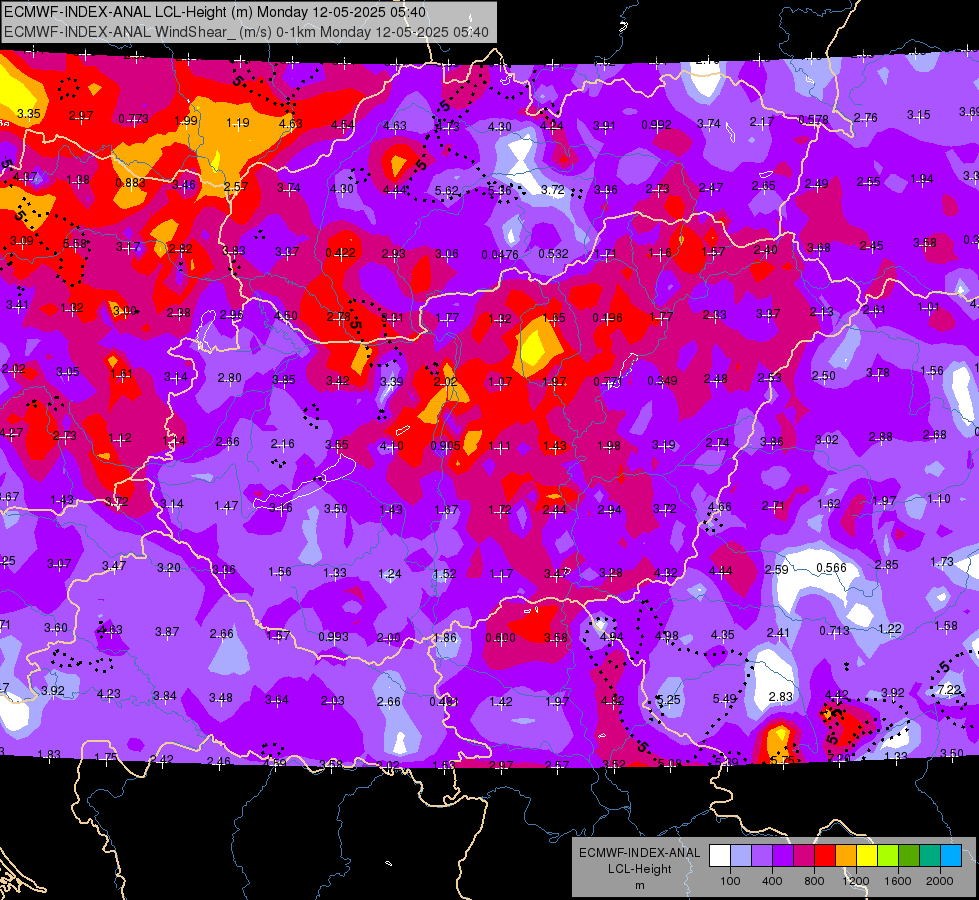
Task: Click the LCL-Height title line at top
Action: click(215, 12)
